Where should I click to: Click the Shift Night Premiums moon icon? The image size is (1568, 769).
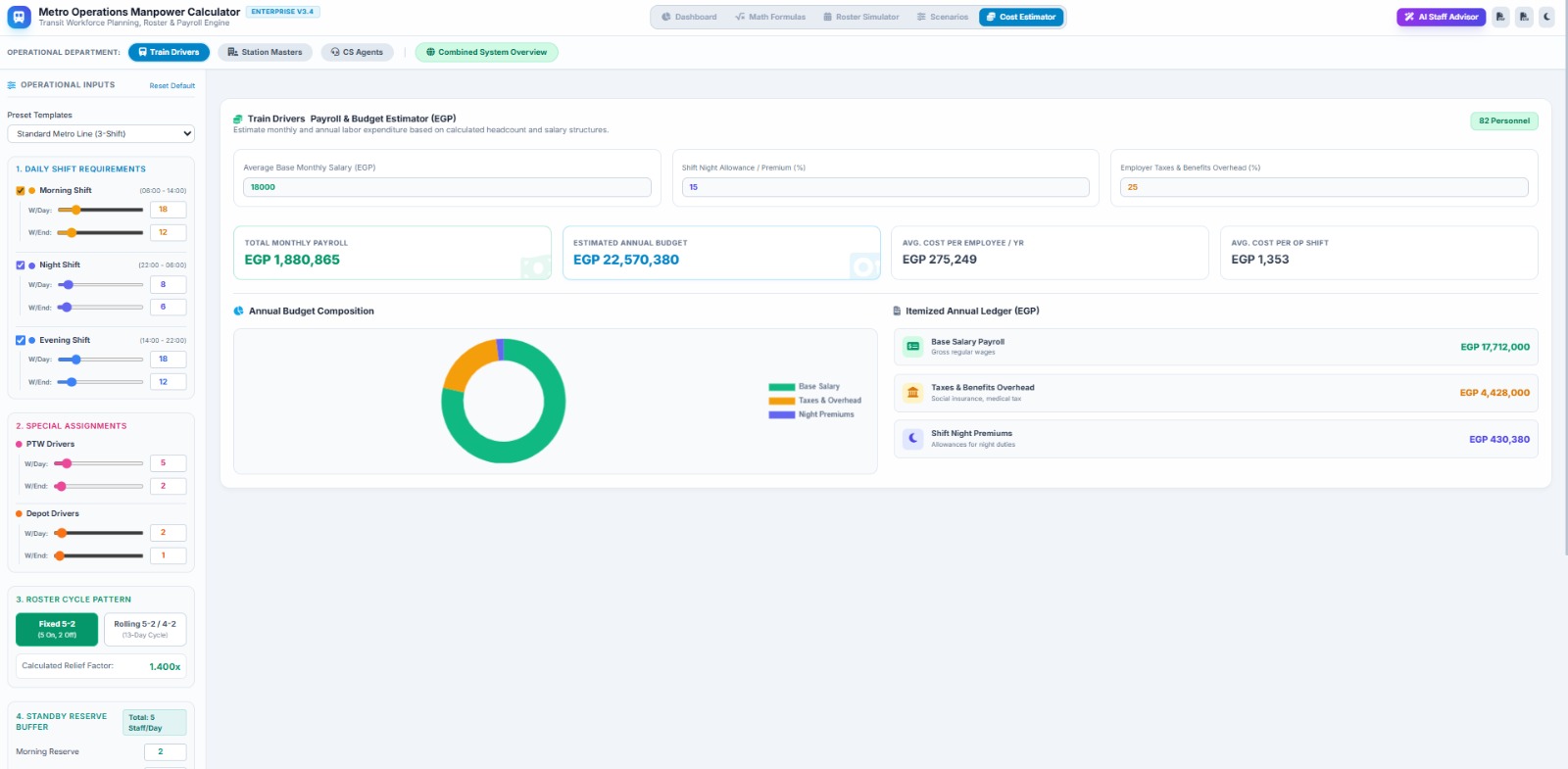click(913, 439)
